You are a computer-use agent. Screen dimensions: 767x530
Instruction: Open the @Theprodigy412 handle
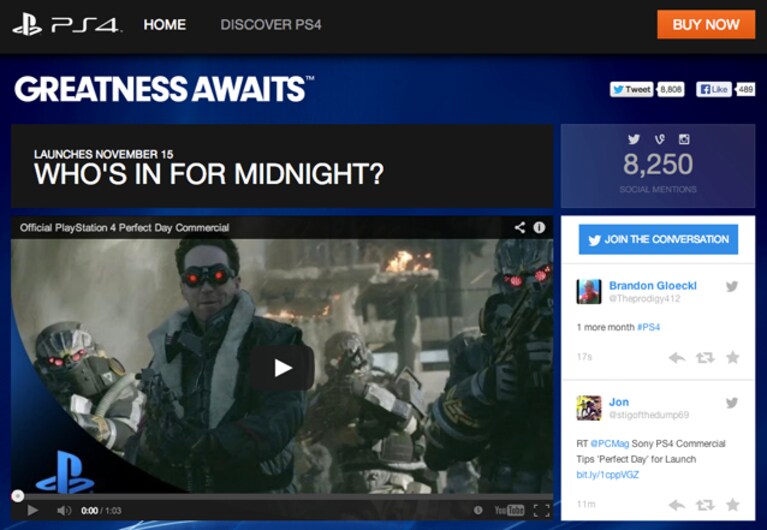[644, 299]
